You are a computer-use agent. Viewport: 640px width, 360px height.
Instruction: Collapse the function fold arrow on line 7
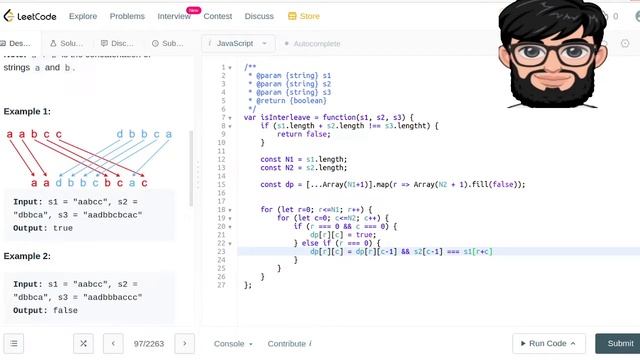[230, 118]
